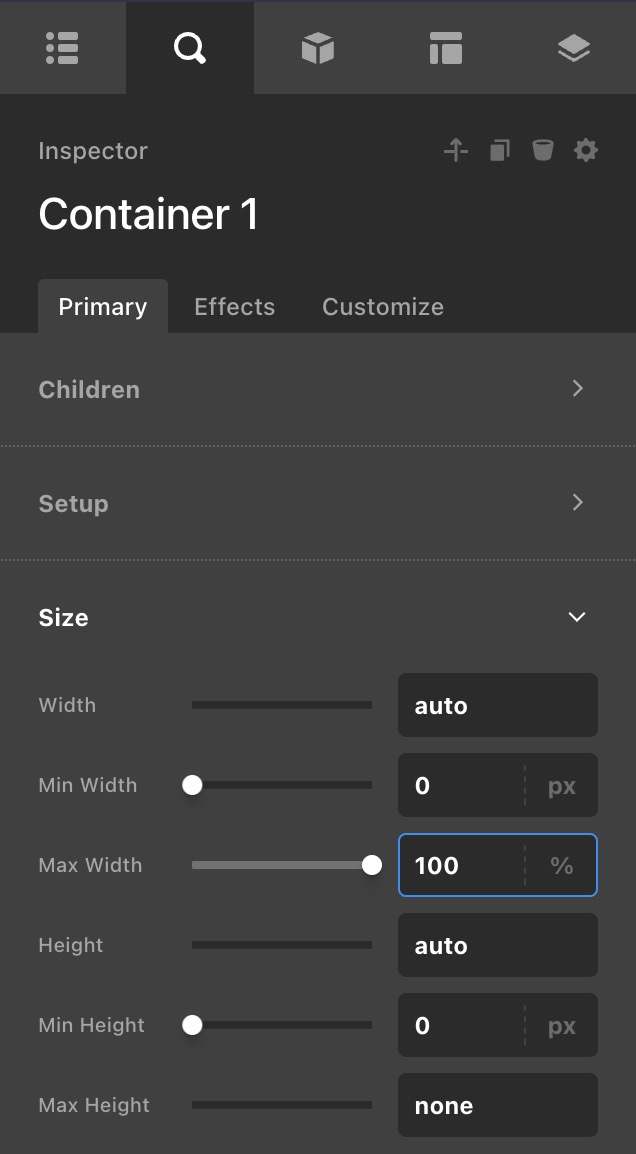Switch to the Effects tab
The height and width of the screenshot is (1154, 636).
pos(234,307)
